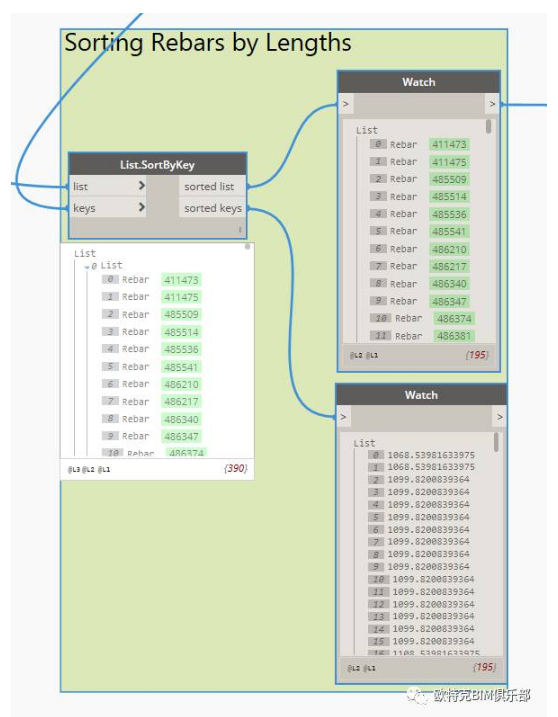Click the 'list' input port chevron
This screenshot has height=717, width=558.
[141, 185]
